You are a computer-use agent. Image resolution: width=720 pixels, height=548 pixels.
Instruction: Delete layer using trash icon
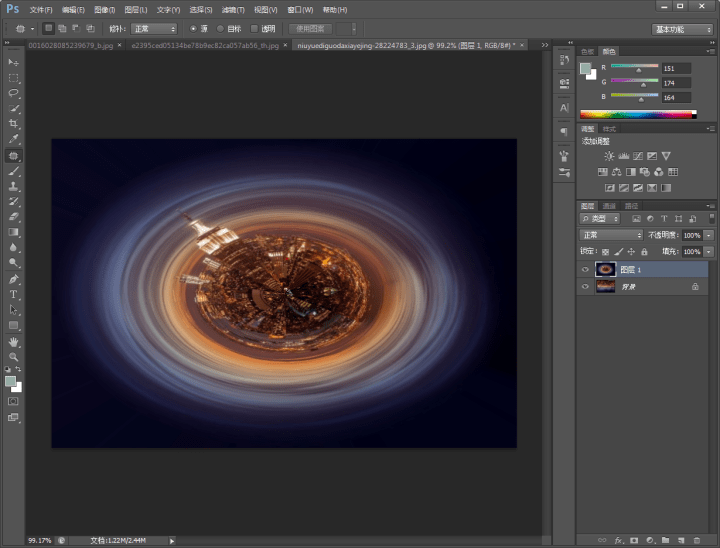point(697,540)
